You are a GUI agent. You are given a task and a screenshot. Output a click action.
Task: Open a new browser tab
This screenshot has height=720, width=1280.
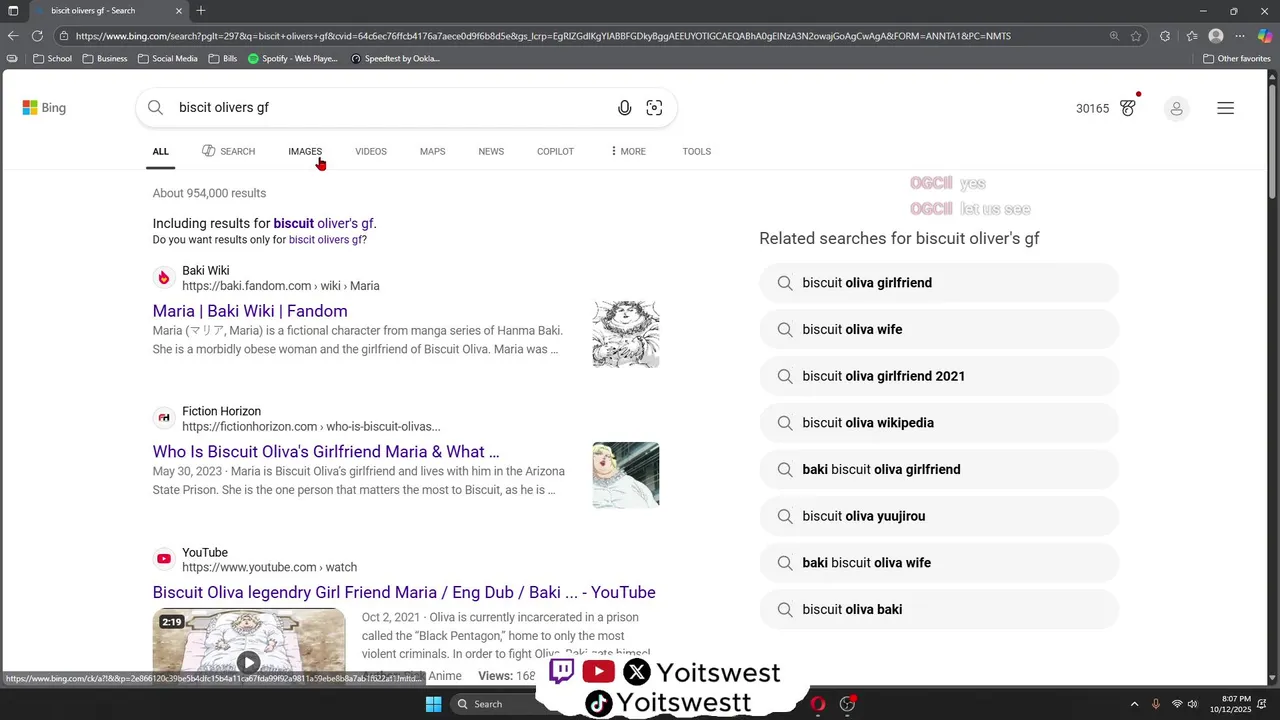coord(201,11)
